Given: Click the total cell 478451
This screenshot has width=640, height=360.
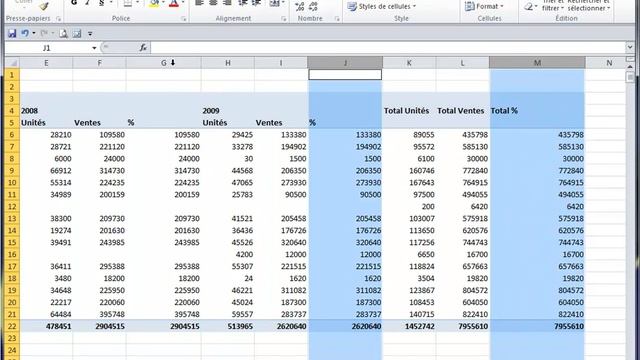Looking at the screenshot, I should [x=46, y=326].
